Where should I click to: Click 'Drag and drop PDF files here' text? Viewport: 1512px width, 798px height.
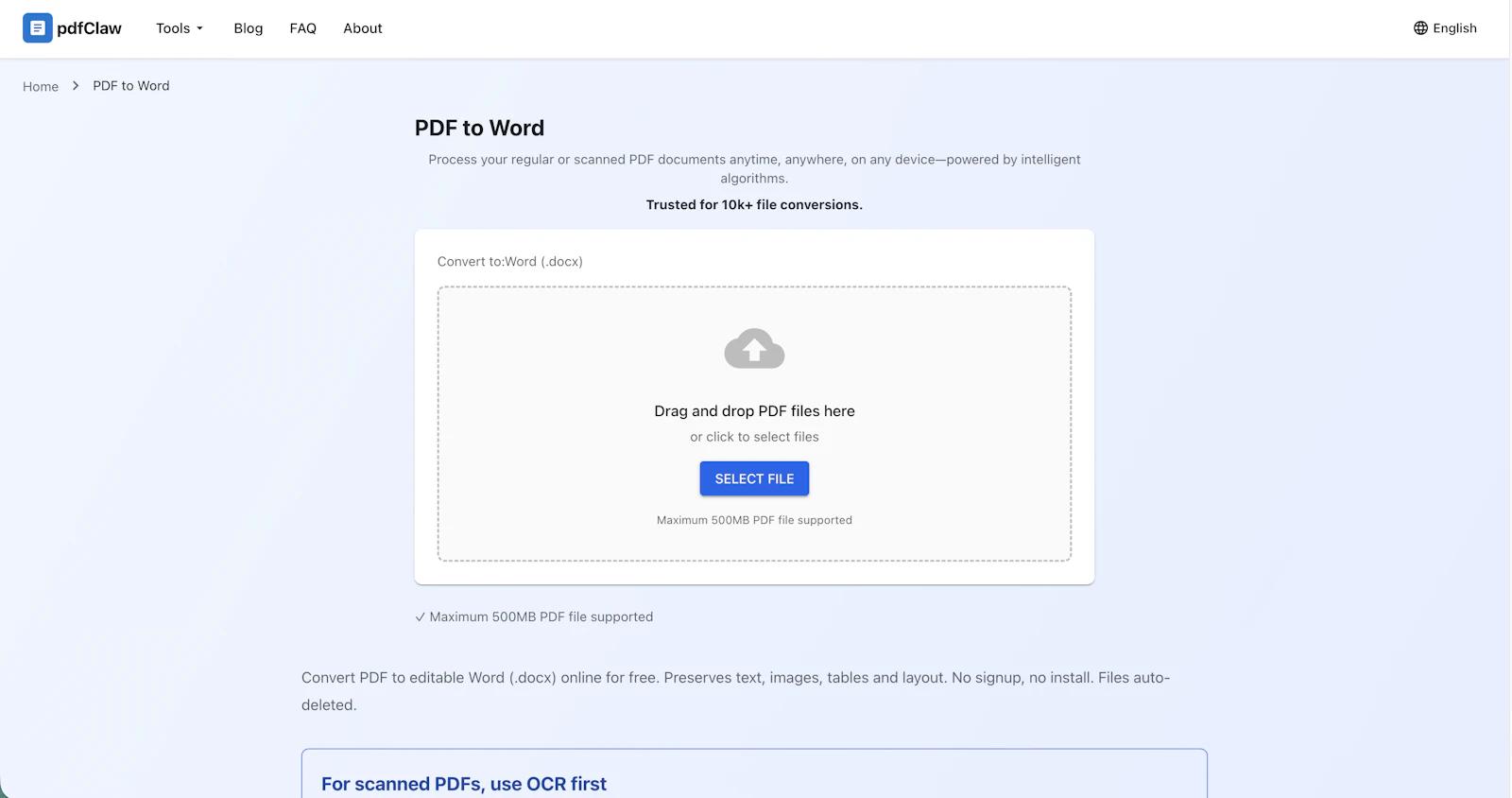tap(754, 411)
